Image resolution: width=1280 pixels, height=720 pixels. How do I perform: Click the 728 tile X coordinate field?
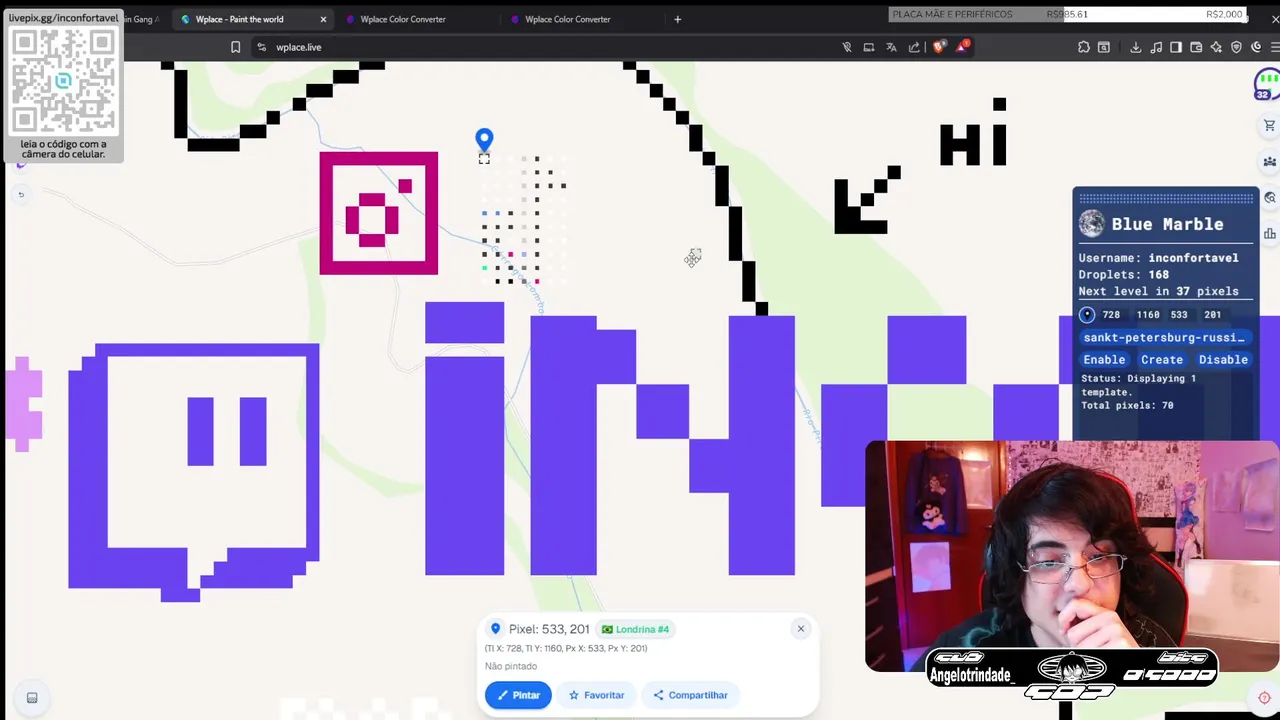point(1112,314)
